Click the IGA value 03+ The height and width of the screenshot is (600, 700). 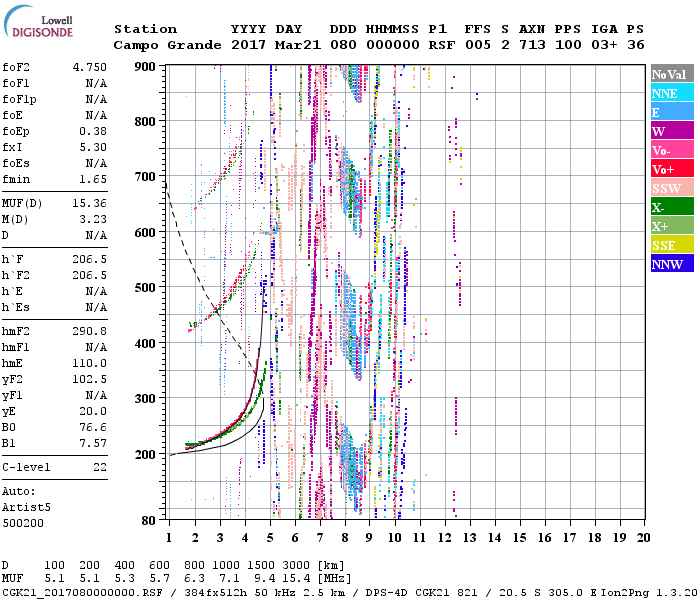click(x=604, y=45)
